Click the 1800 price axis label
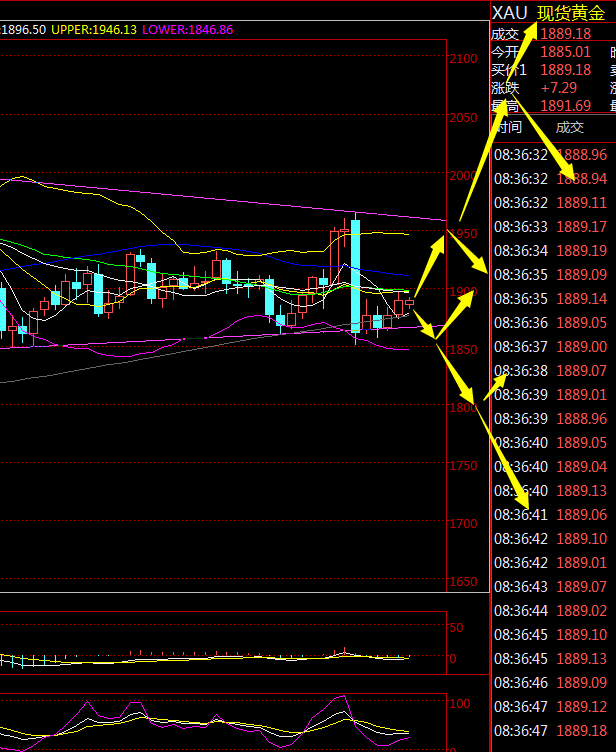 point(463,408)
